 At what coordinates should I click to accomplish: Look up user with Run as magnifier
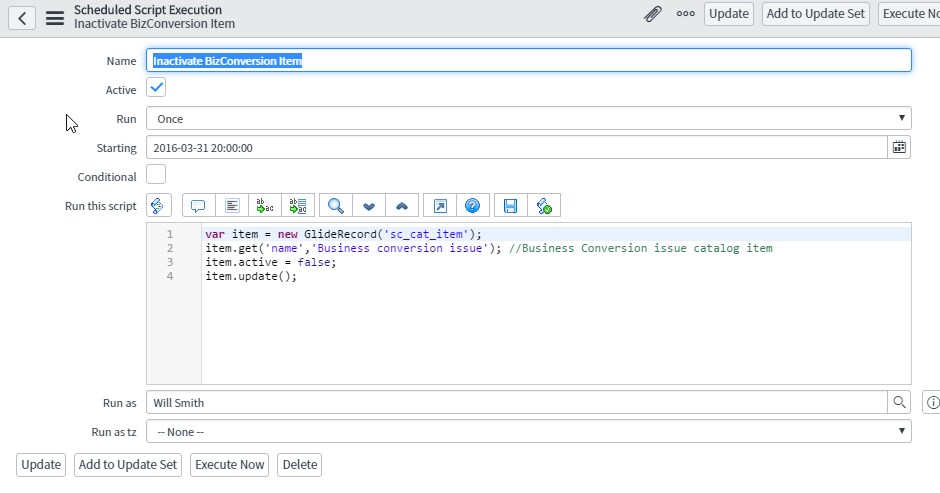point(899,402)
